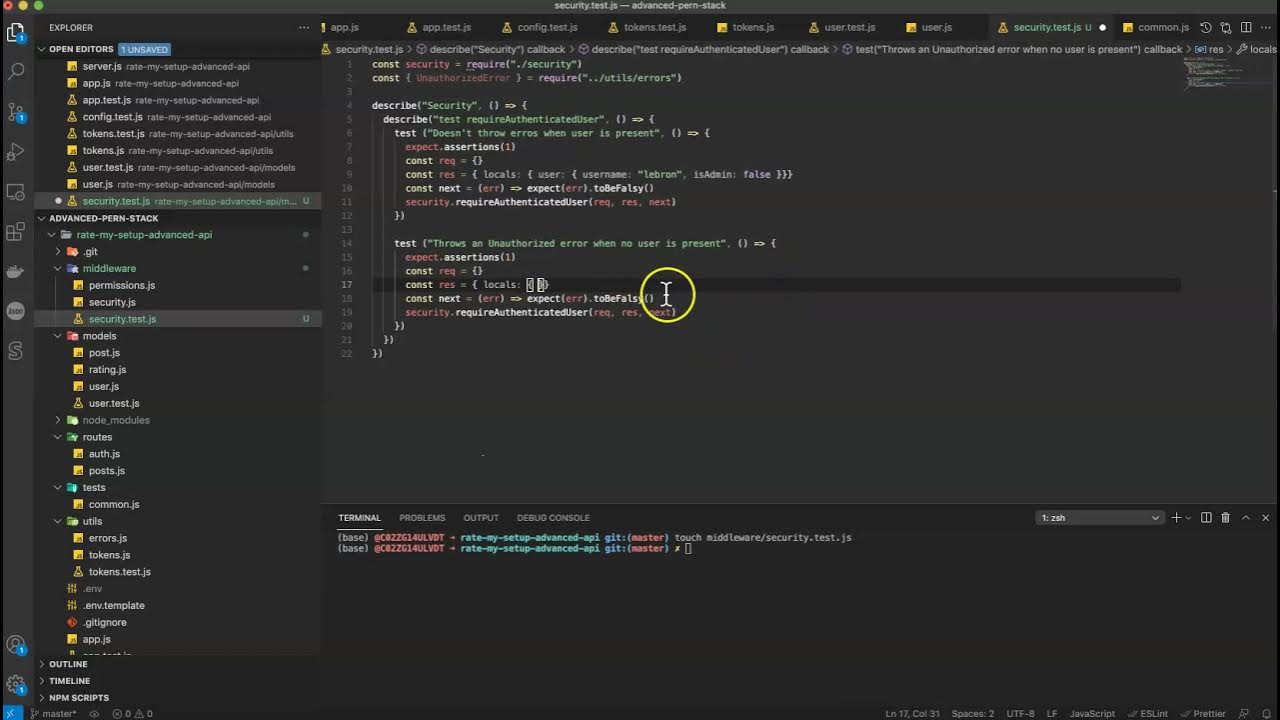Open Source Control view in activity bar

tap(16, 111)
